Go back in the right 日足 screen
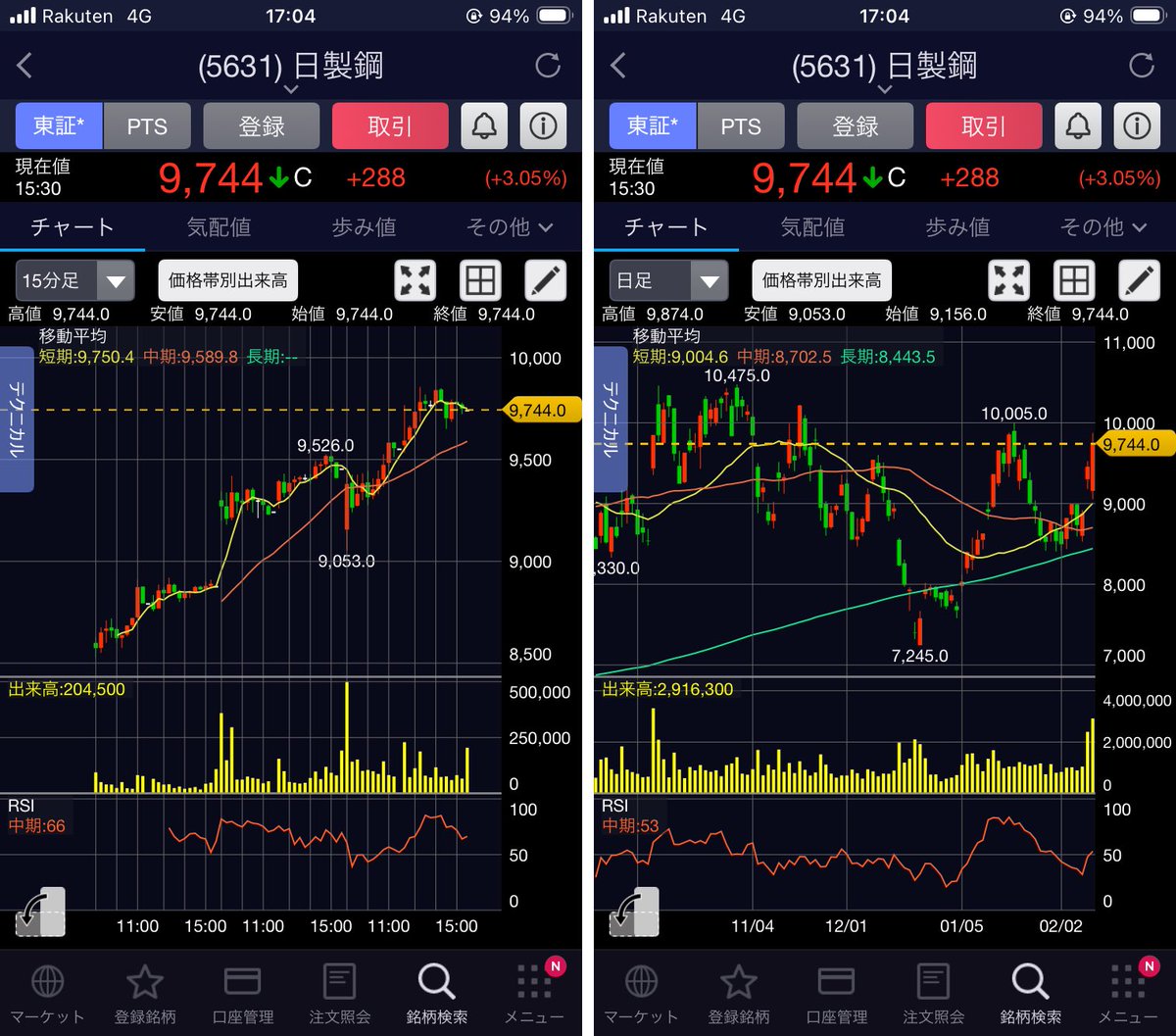 click(618, 66)
